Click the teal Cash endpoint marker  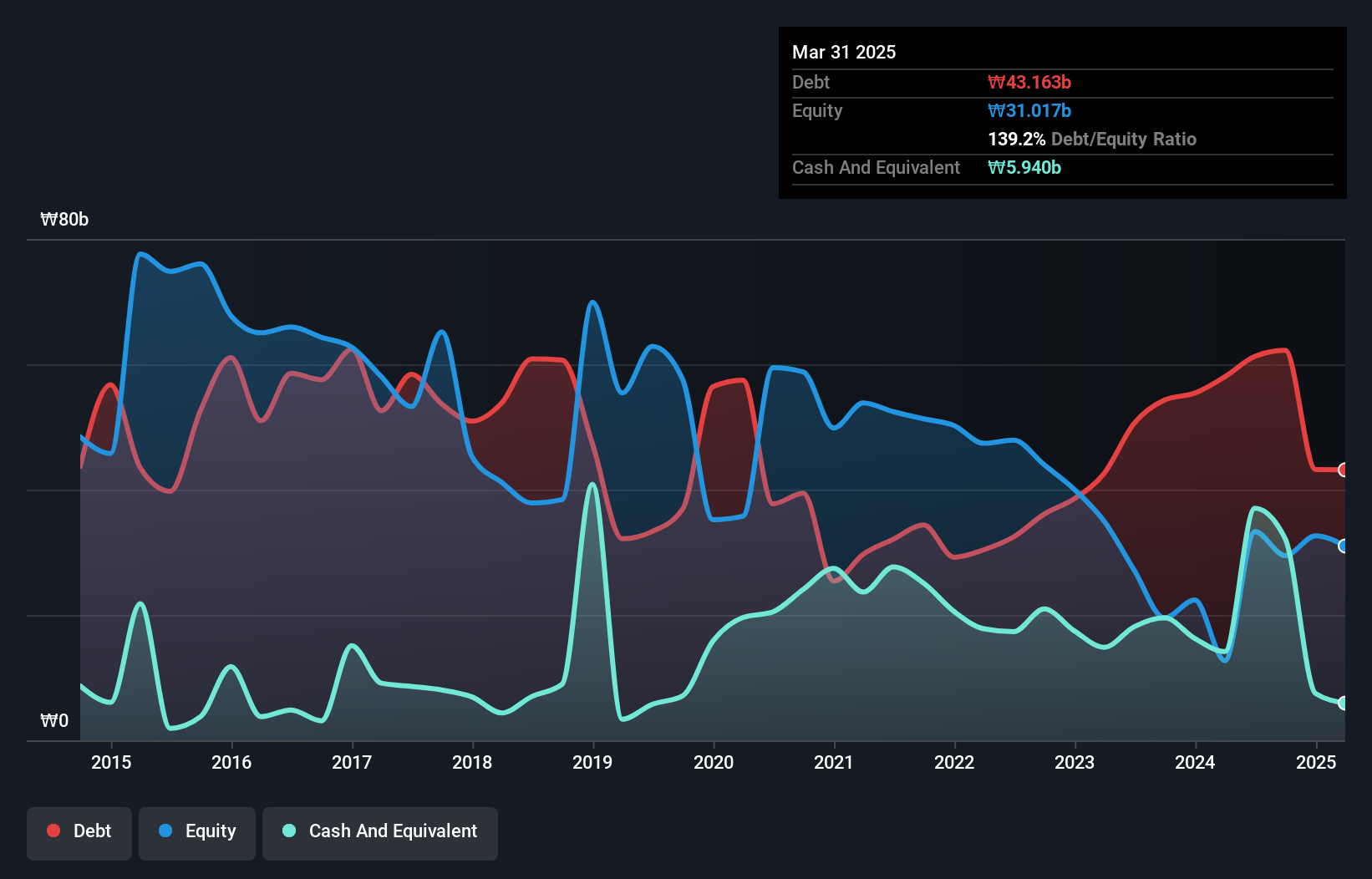1344,703
